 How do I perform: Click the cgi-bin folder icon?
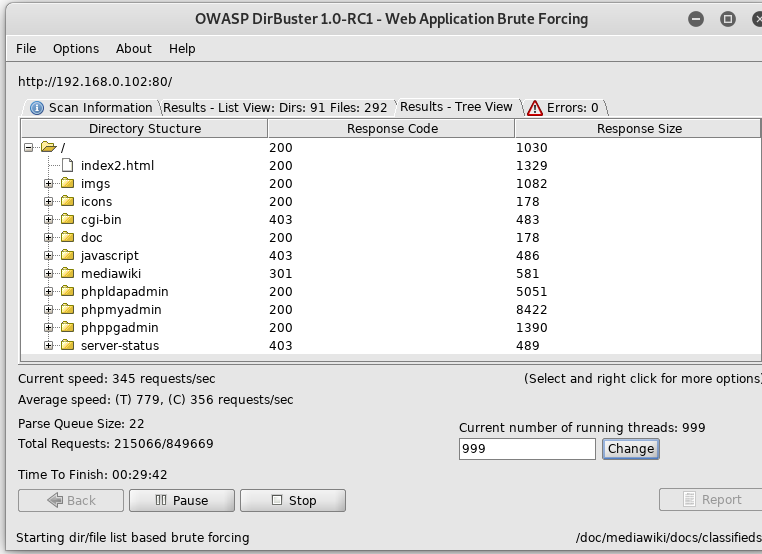(68, 219)
